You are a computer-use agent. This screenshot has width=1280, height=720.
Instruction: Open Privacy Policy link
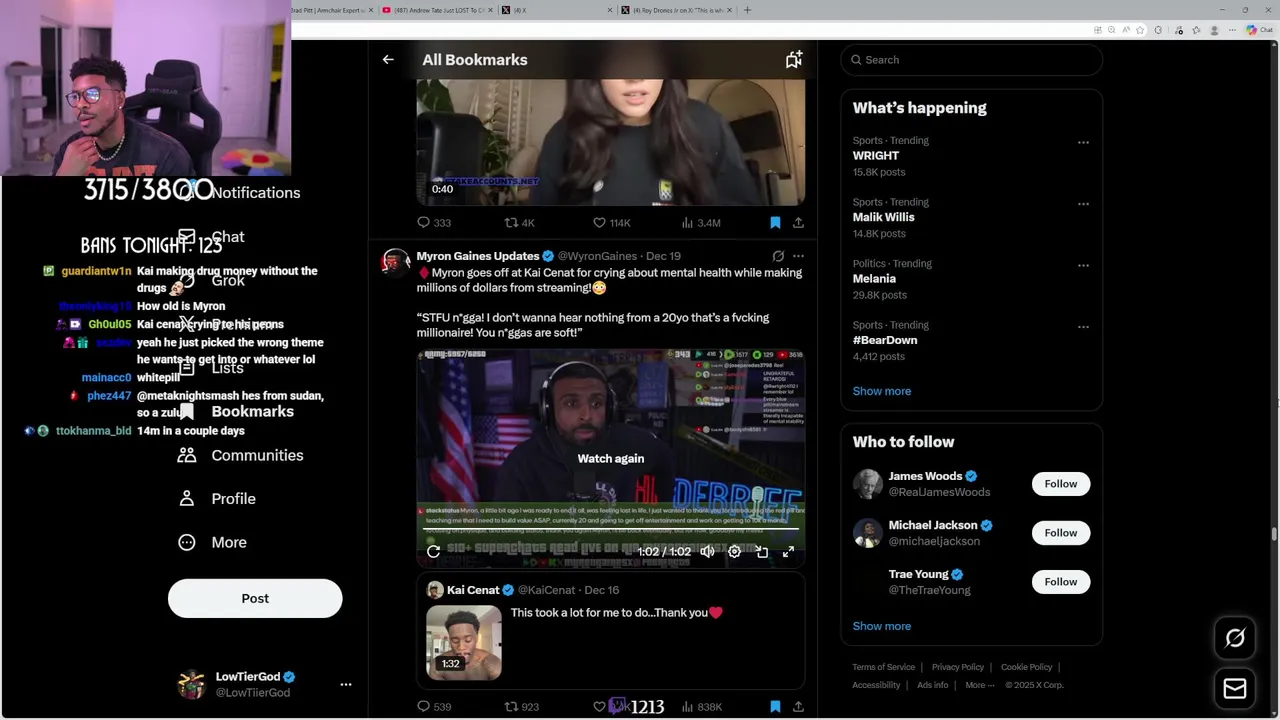[958, 667]
